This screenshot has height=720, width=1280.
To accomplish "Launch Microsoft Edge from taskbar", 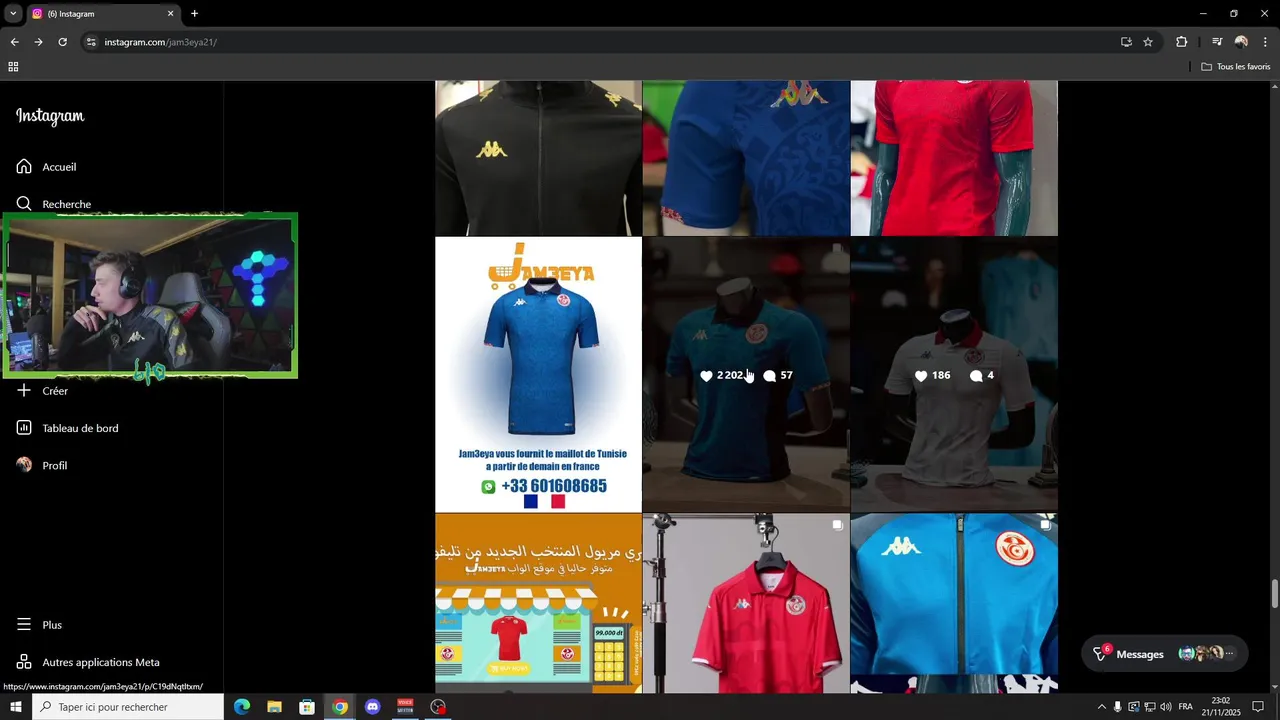I will point(242,707).
